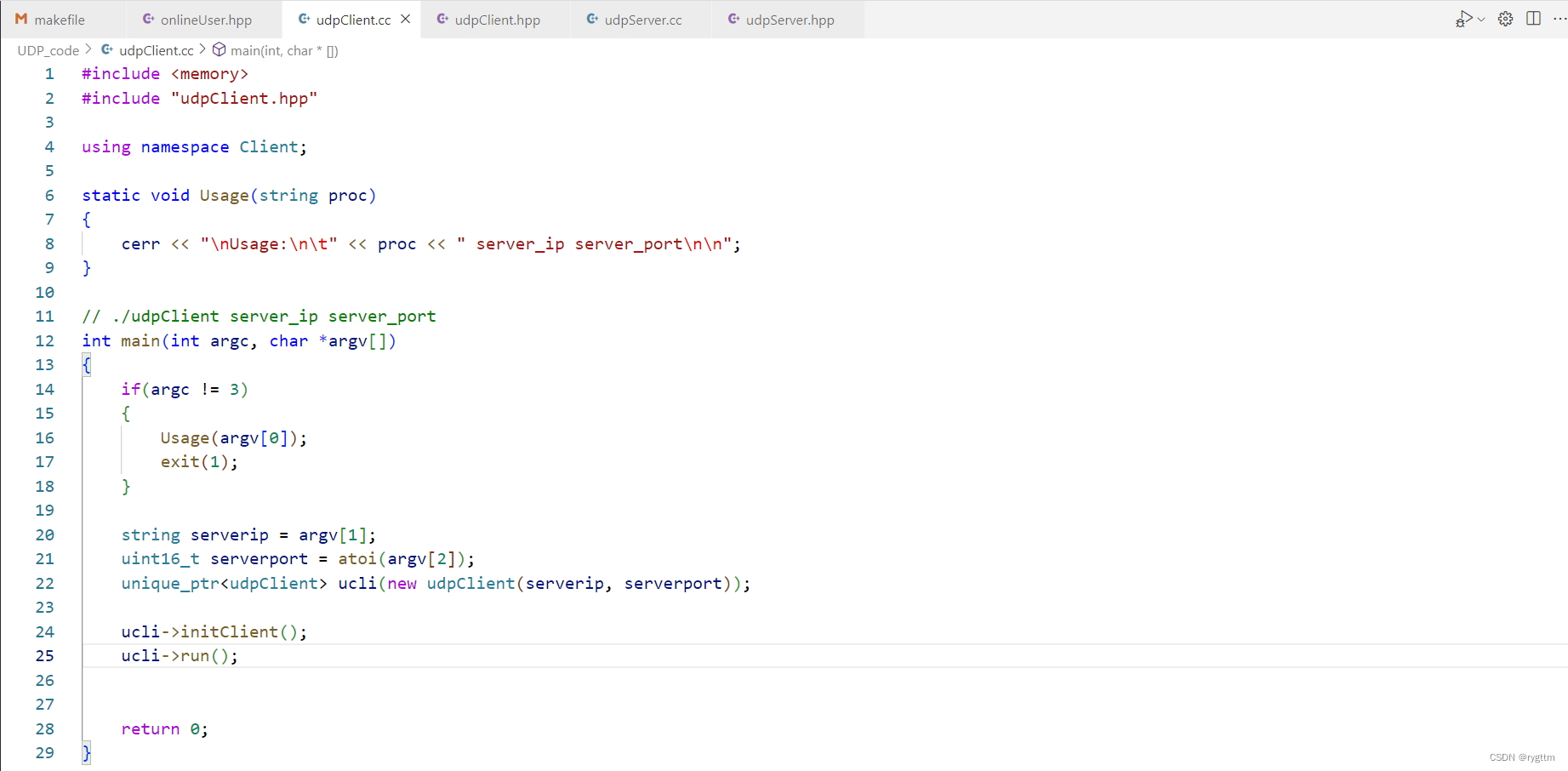The height and width of the screenshot is (771, 1568).
Task: Click the text '"udpClient.hpp"' include
Action: 244,99
